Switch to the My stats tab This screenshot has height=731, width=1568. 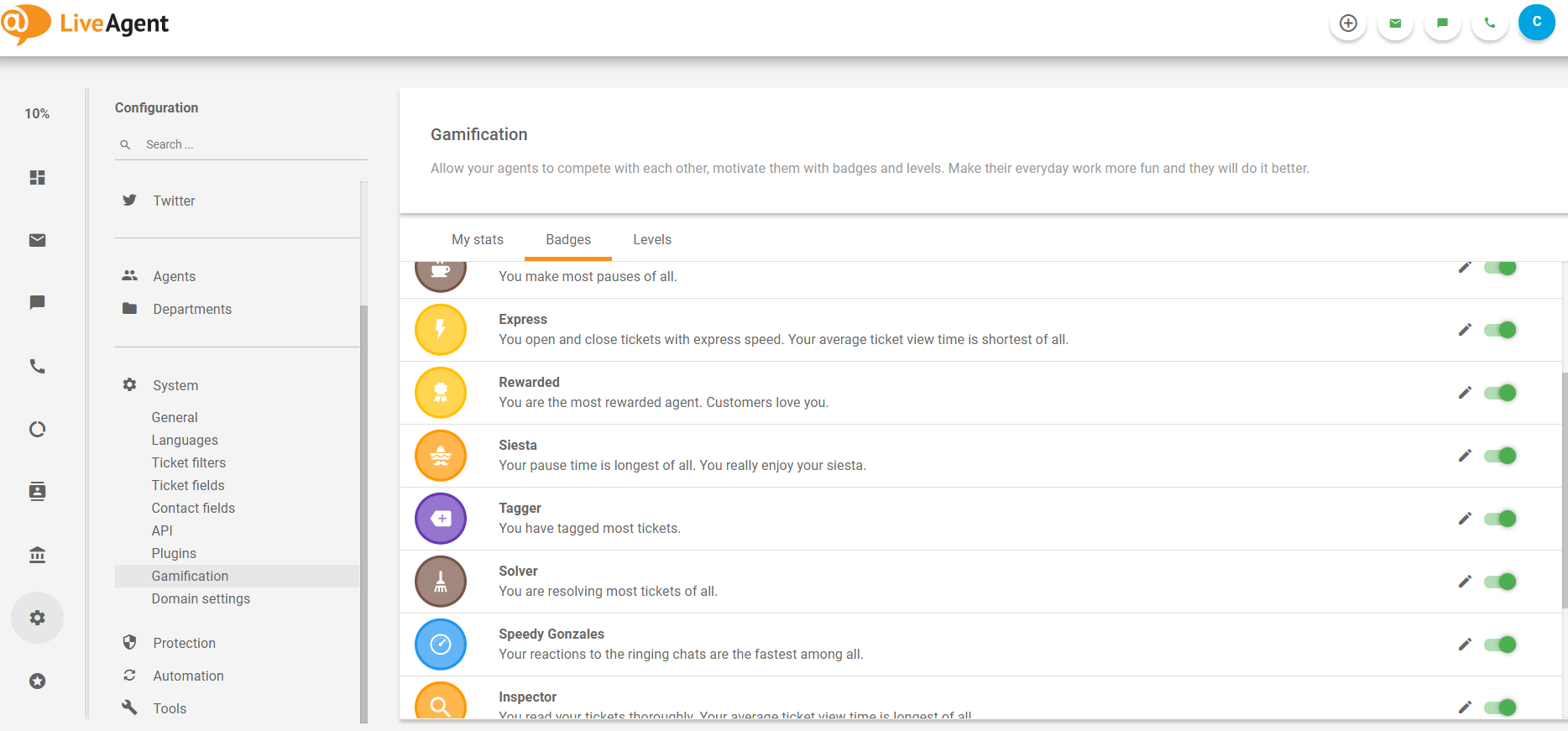click(x=477, y=239)
